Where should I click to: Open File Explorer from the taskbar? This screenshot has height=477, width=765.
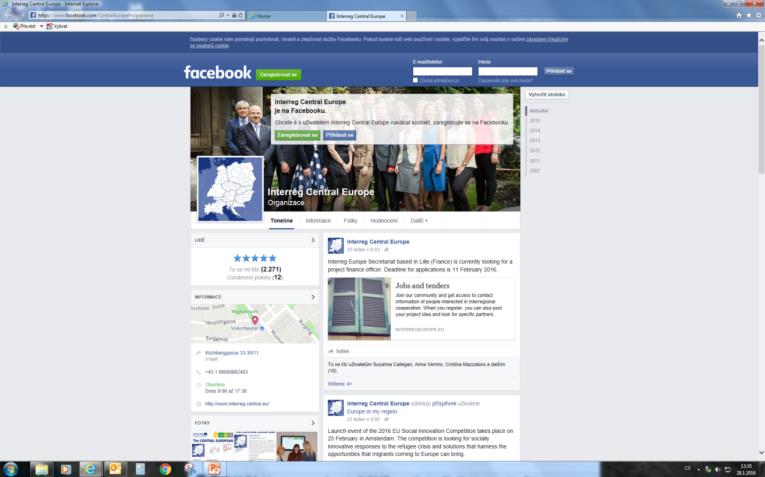point(41,469)
